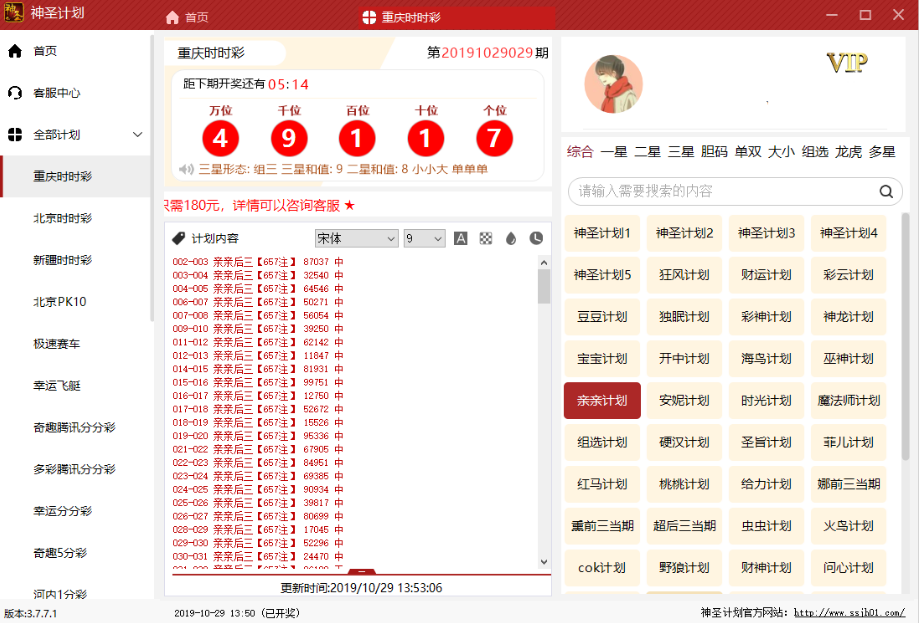Click the checkerboard background icon

click(486, 238)
